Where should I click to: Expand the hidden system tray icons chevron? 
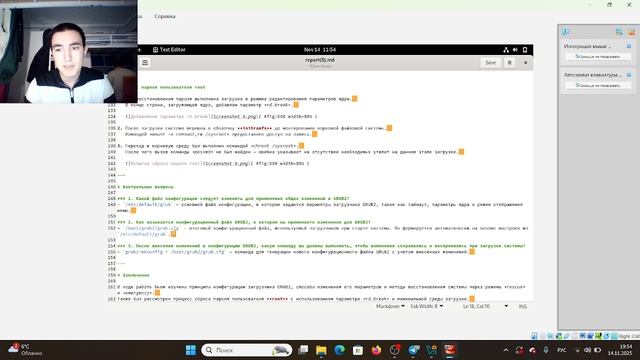pyautogui.click(x=506, y=350)
